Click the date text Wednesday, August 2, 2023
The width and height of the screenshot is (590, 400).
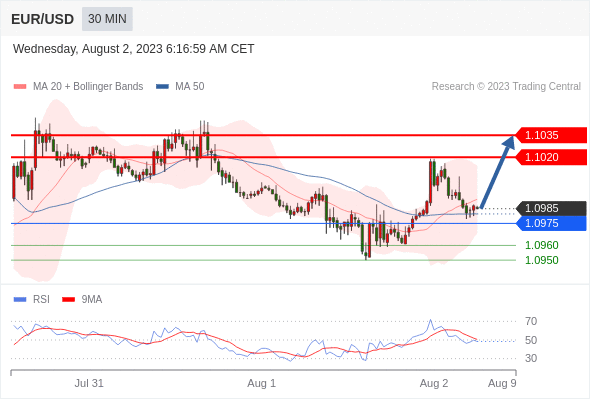tap(134, 49)
